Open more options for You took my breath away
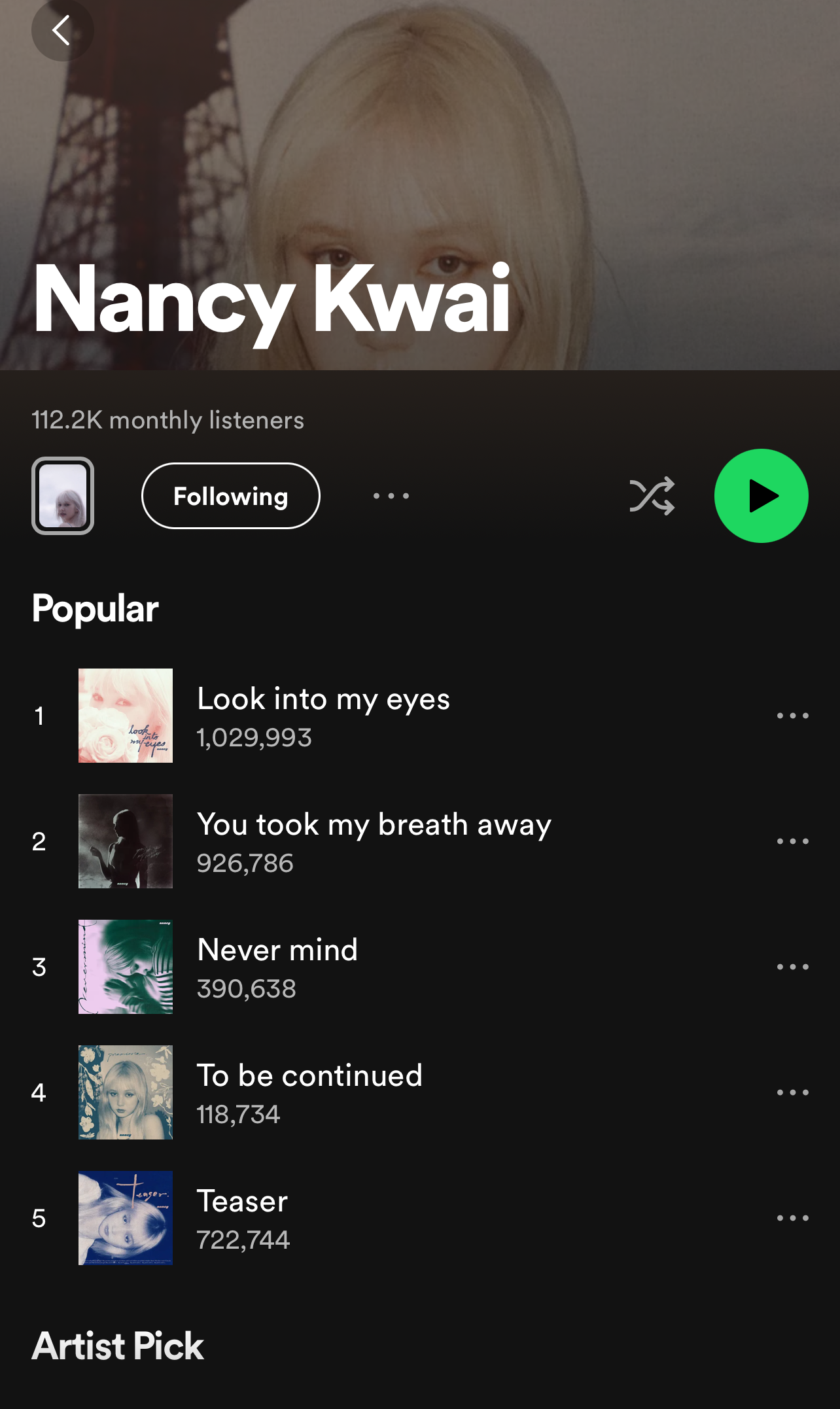The image size is (840, 1409). [792, 841]
